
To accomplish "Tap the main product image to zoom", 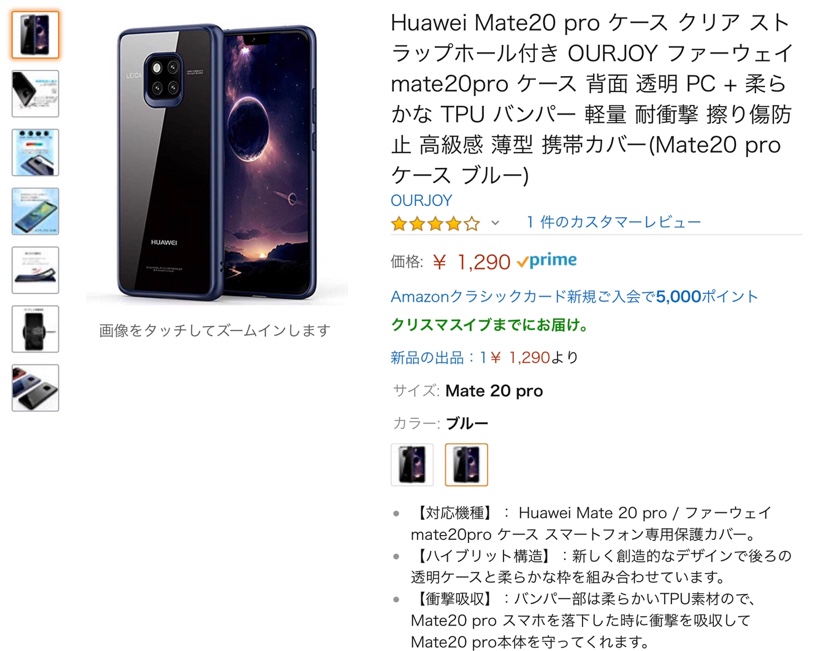I will click(x=217, y=161).
